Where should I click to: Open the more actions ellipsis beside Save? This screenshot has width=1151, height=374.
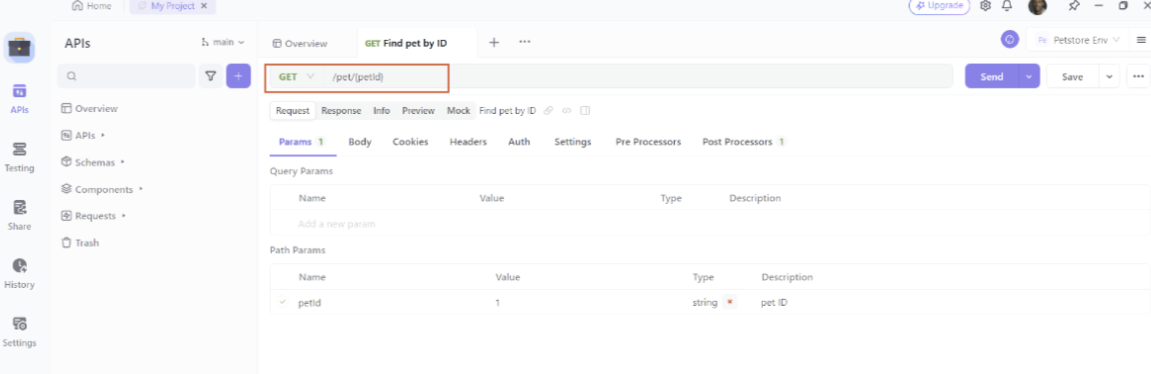1139,76
